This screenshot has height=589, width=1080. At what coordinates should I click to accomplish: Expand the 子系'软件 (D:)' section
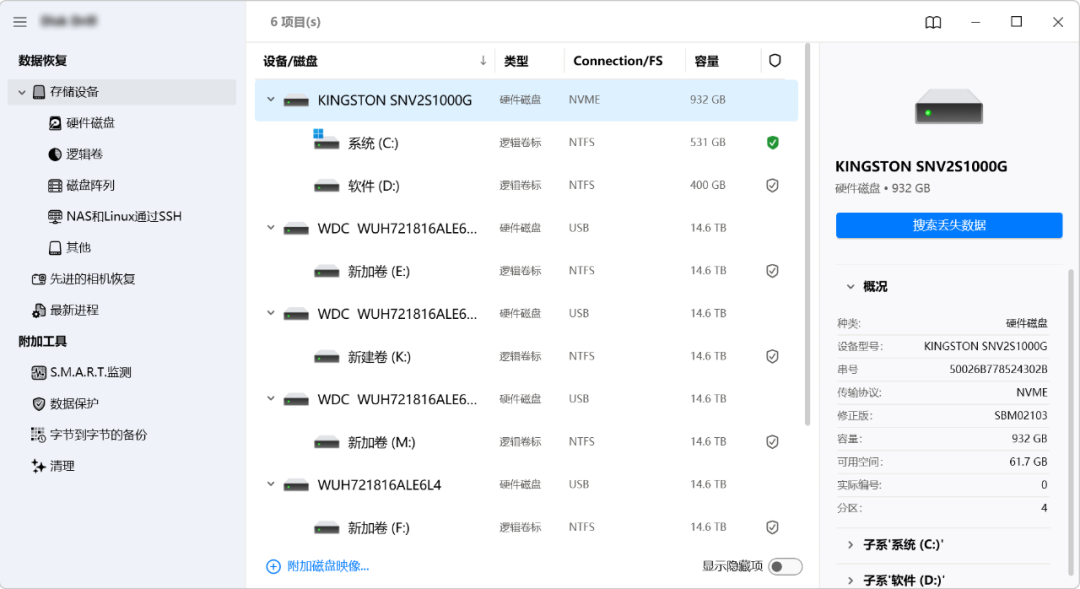click(x=851, y=581)
